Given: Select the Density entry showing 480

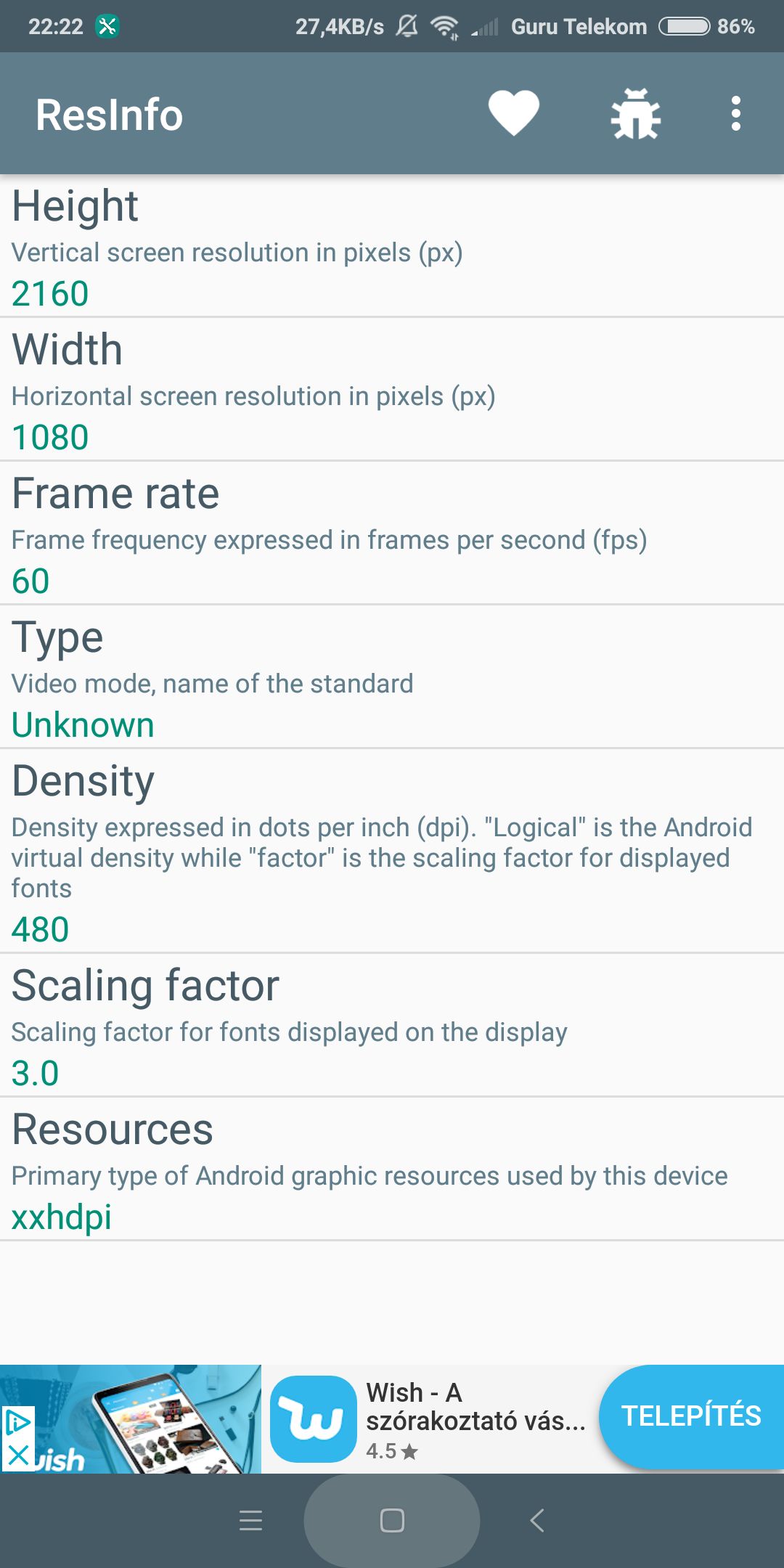Looking at the screenshot, I should [392, 851].
